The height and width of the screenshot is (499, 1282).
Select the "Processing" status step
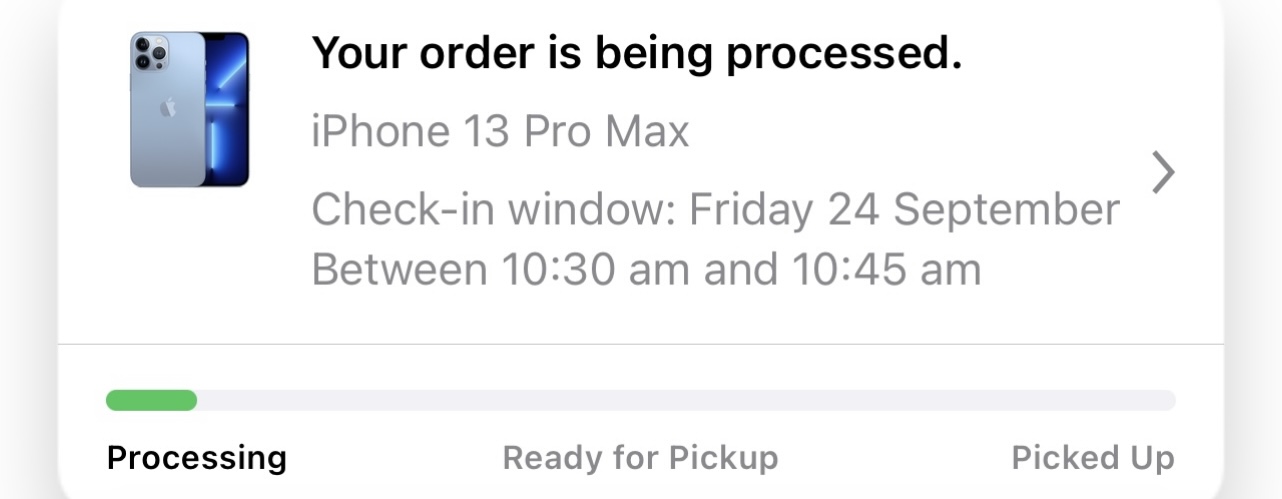click(x=196, y=458)
